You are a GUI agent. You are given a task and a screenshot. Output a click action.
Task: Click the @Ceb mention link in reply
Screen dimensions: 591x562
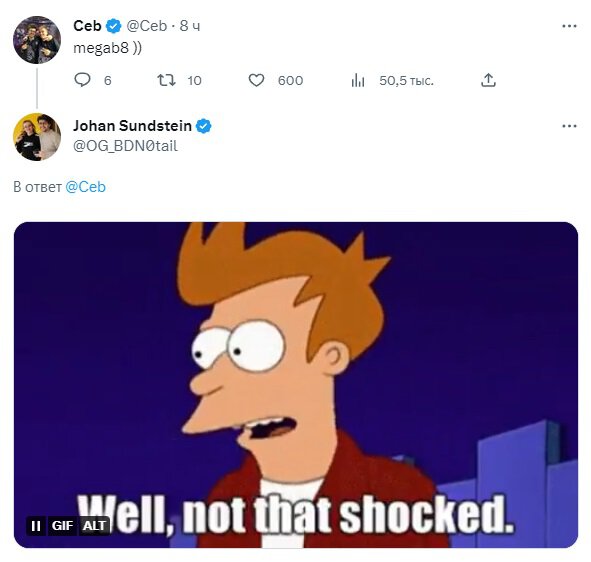coord(86,187)
